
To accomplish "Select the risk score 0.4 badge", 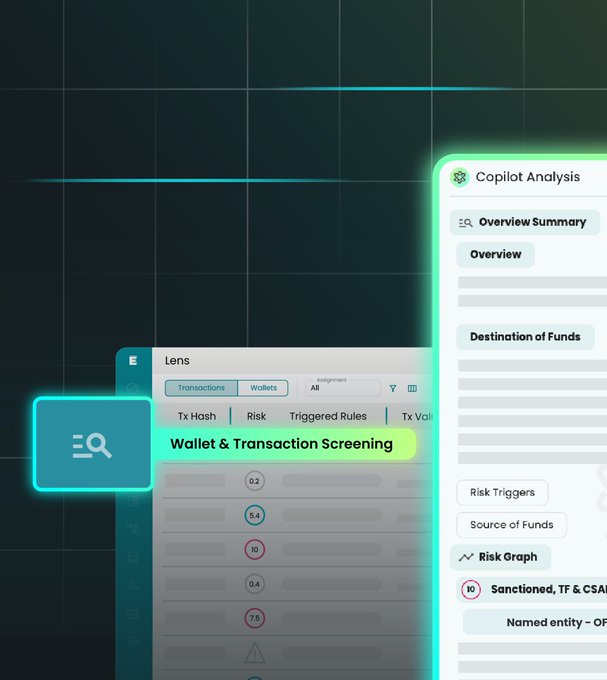I will 255,584.
